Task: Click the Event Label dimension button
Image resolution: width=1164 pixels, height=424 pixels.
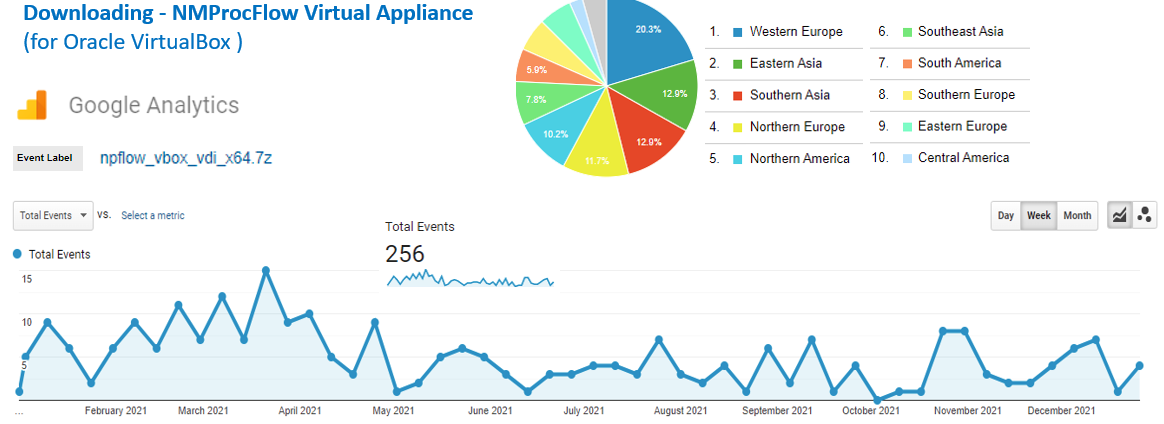Action: coord(48,157)
